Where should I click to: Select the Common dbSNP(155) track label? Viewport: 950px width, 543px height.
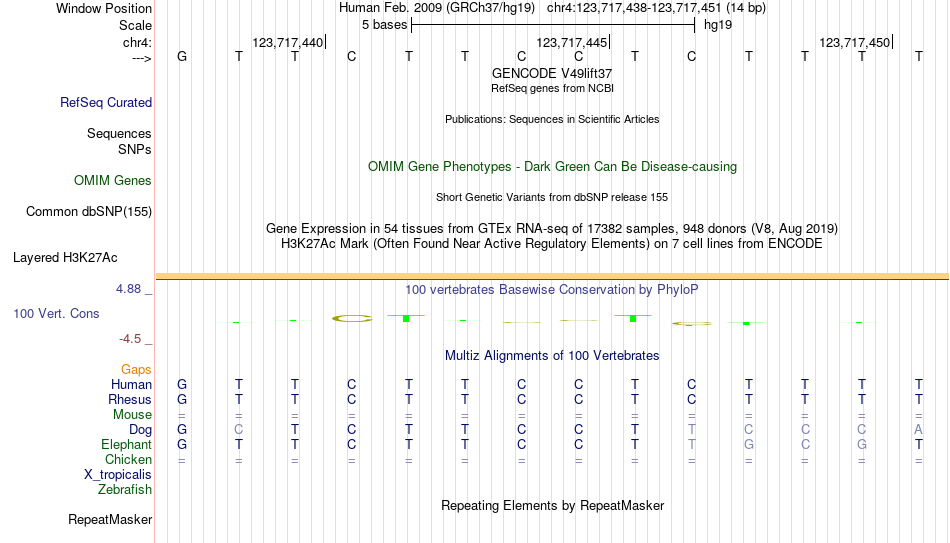89,212
